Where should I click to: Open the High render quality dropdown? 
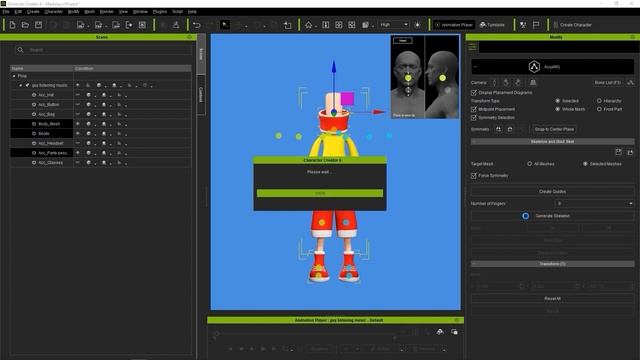[x=393, y=25]
